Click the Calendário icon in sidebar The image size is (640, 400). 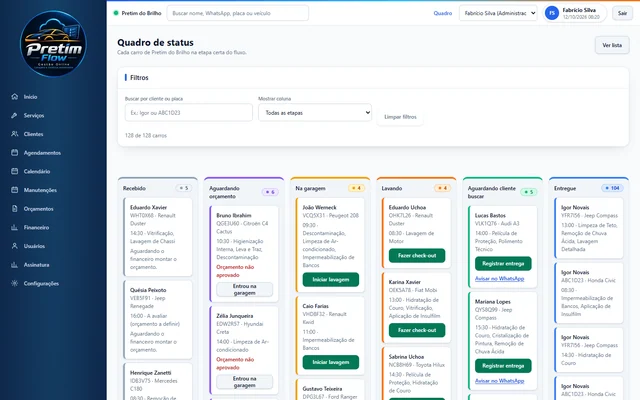click(x=15, y=171)
